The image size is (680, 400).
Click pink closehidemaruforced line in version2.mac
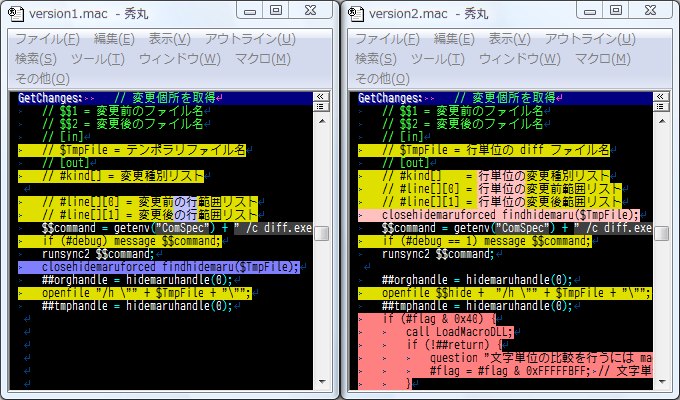(x=499, y=215)
